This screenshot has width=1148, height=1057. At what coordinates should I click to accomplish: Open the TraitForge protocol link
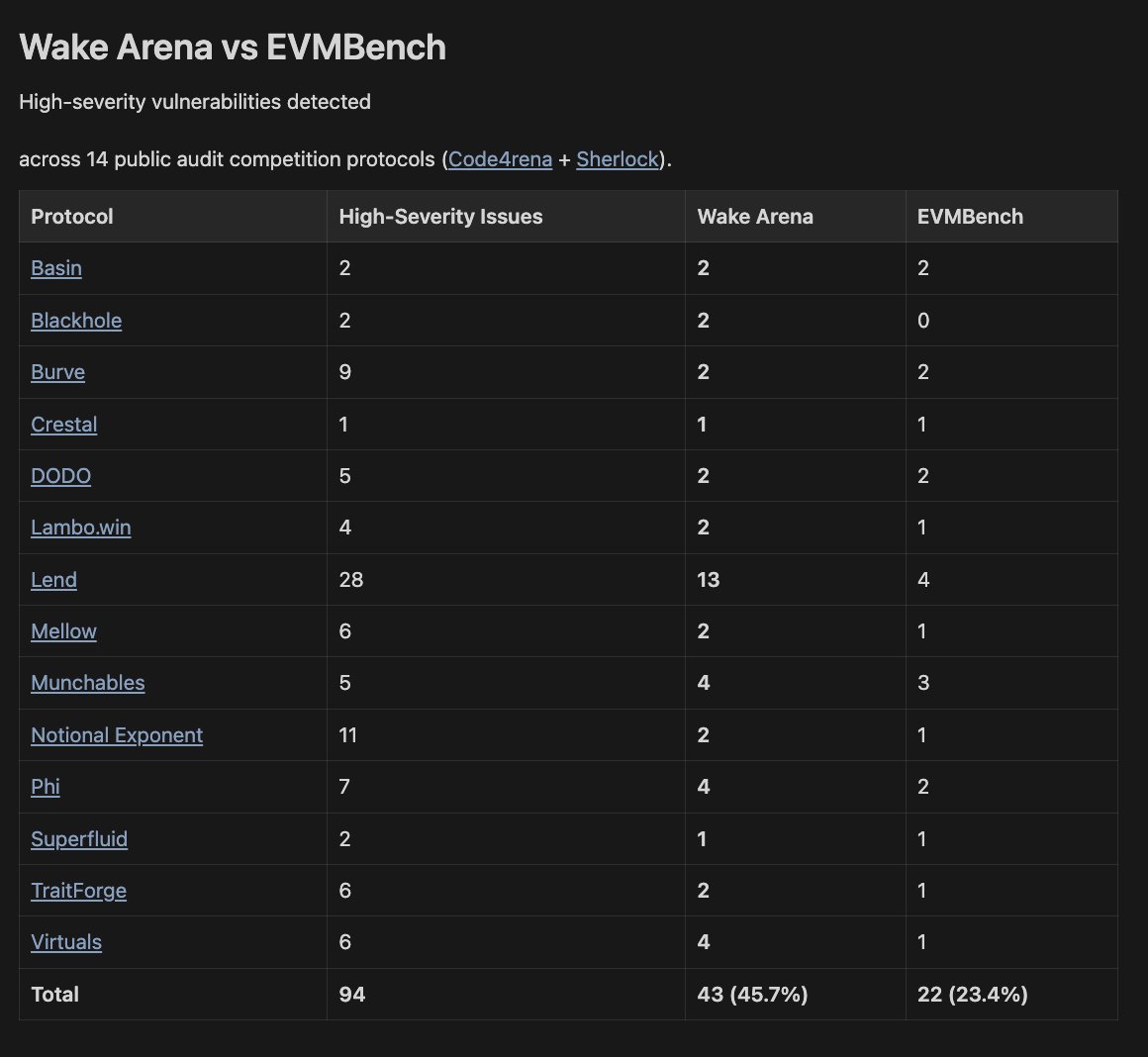pyautogui.click(x=78, y=890)
